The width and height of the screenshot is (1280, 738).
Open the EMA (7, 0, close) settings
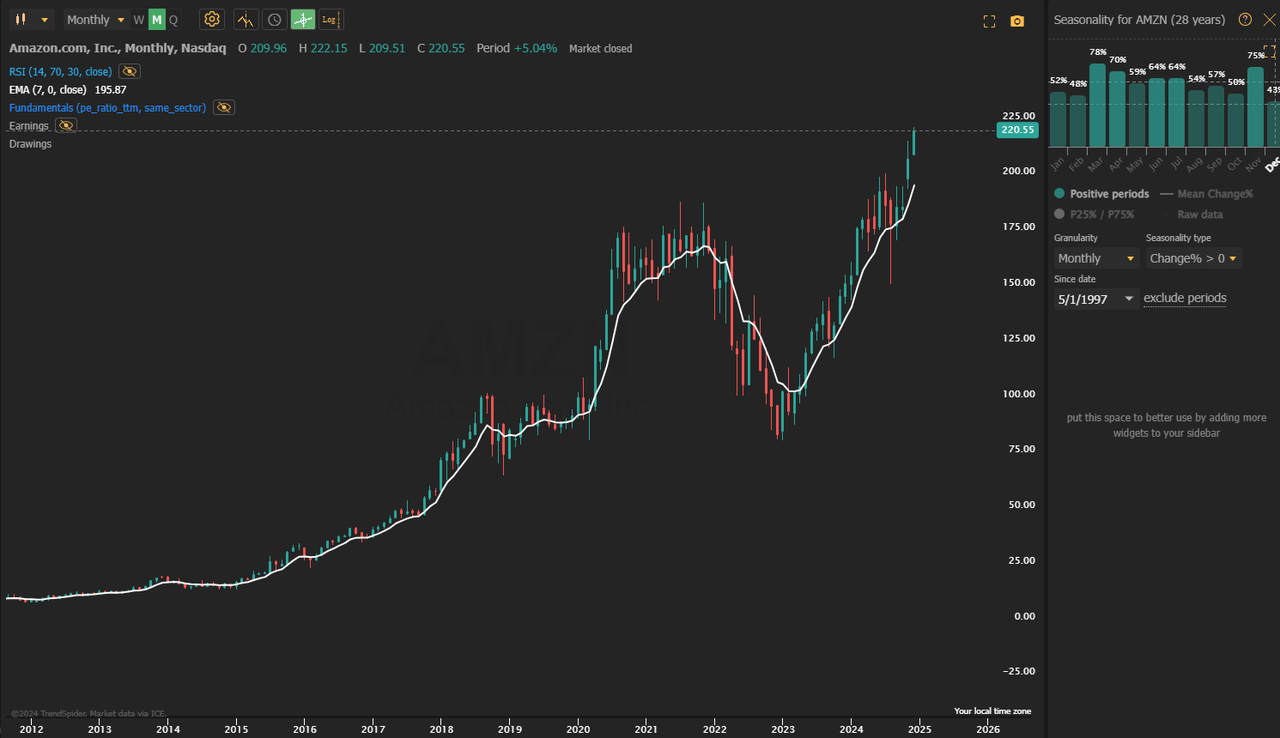point(48,89)
